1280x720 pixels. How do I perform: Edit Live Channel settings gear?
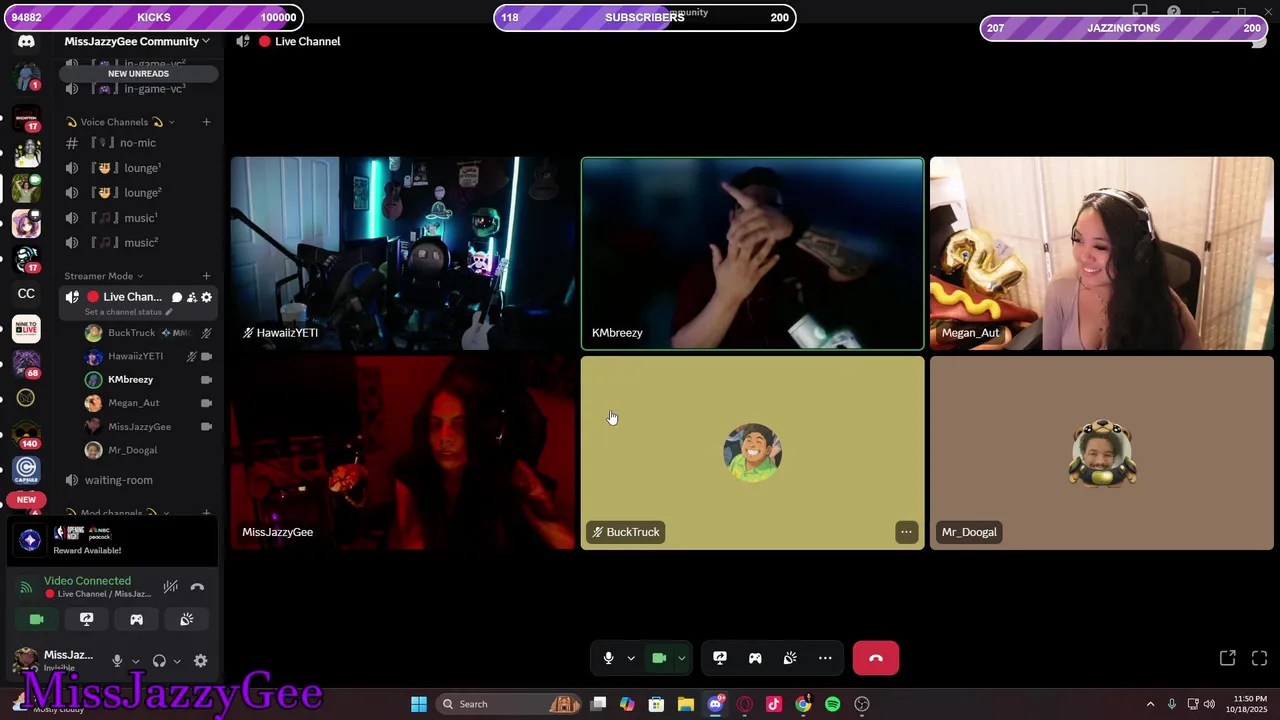[x=206, y=297]
